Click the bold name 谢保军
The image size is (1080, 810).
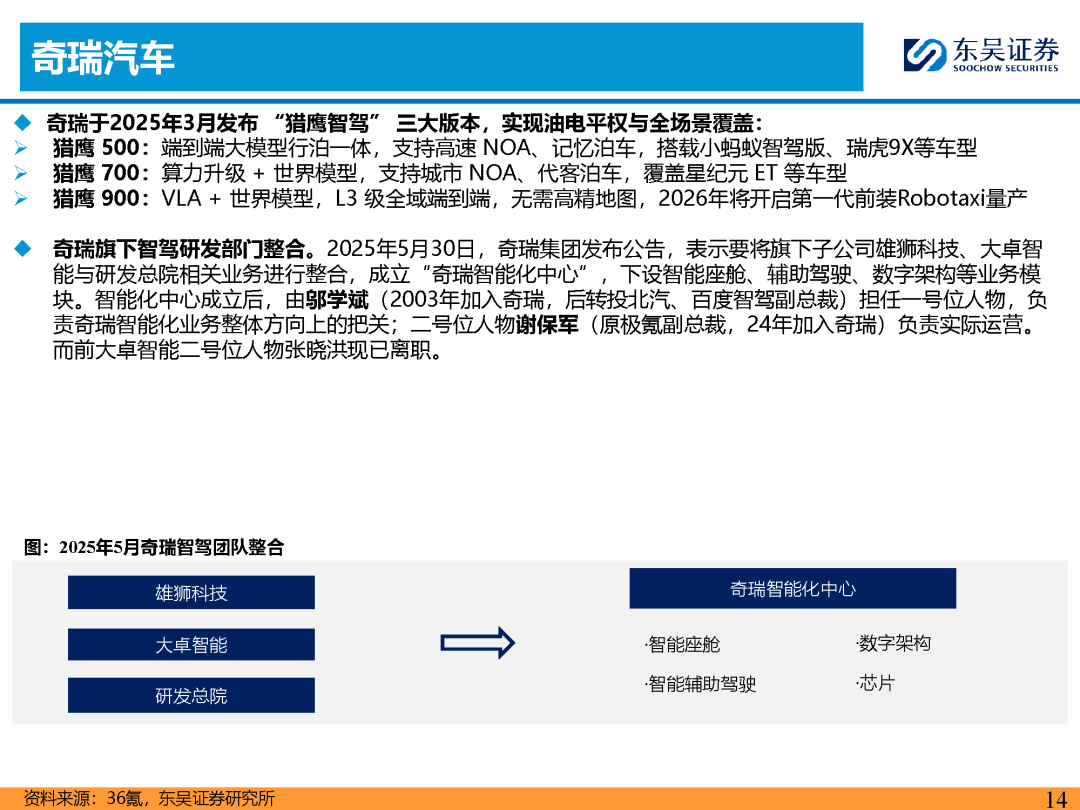tap(547, 324)
